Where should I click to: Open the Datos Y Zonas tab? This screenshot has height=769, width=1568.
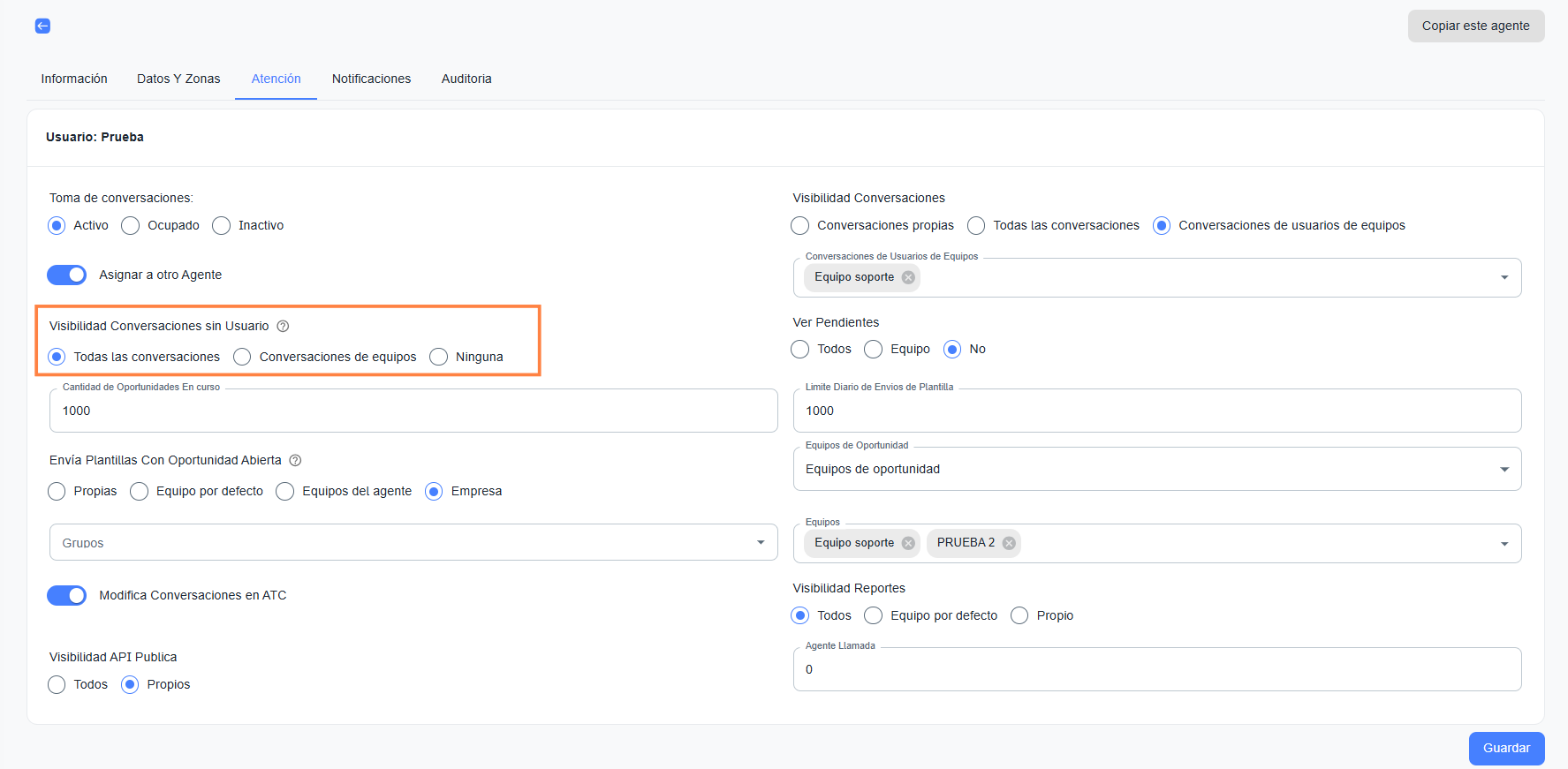[178, 79]
